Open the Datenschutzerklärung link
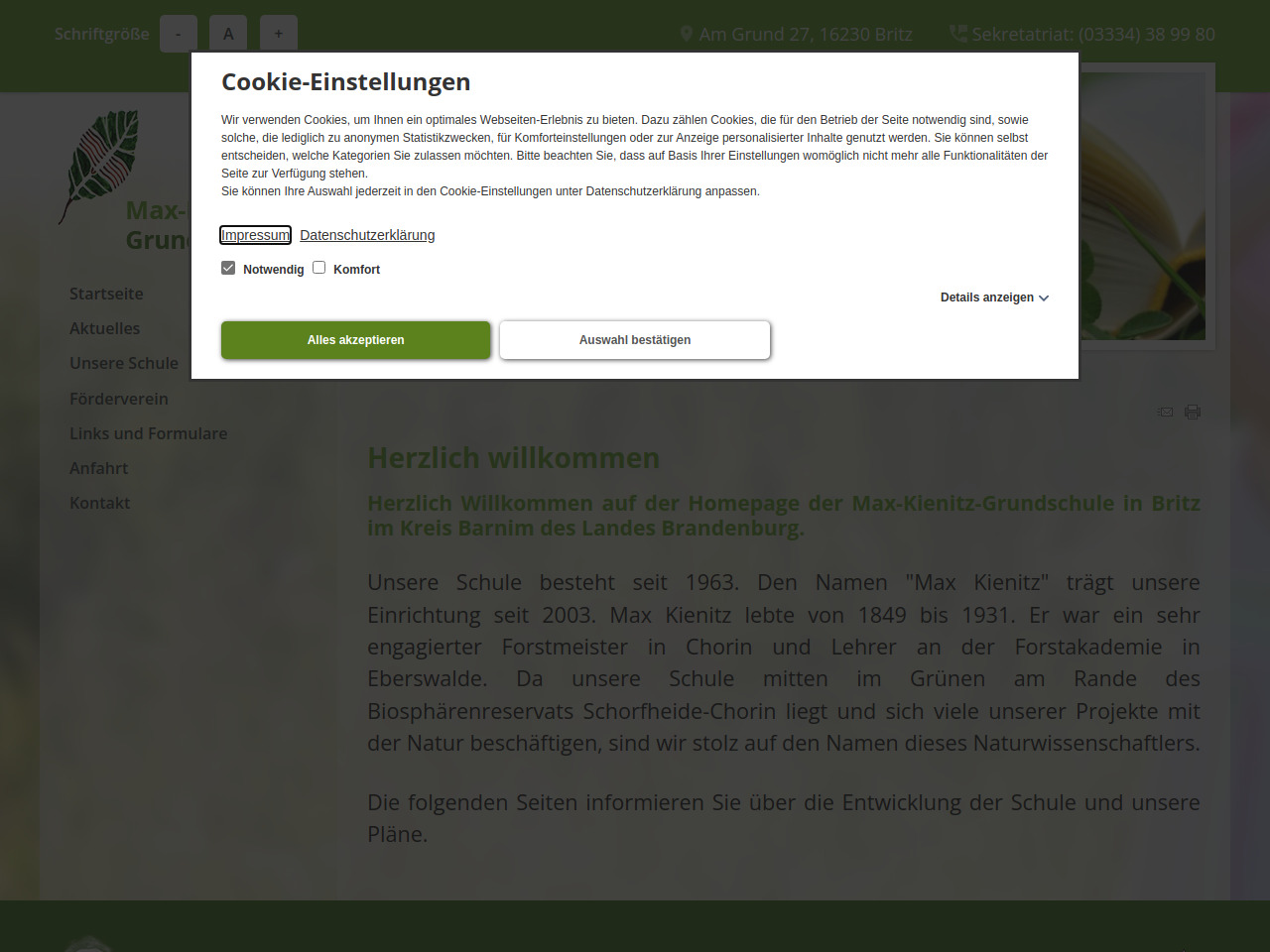1270x952 pixels. tap(367, 235)
